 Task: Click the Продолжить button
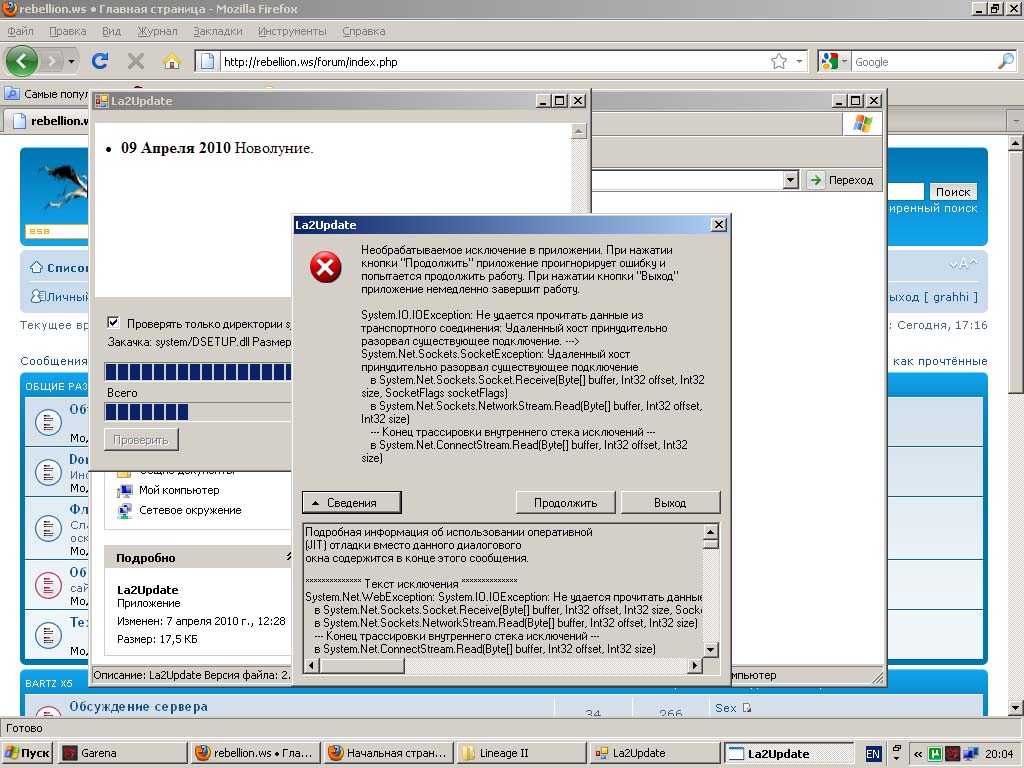click(566, 503)
